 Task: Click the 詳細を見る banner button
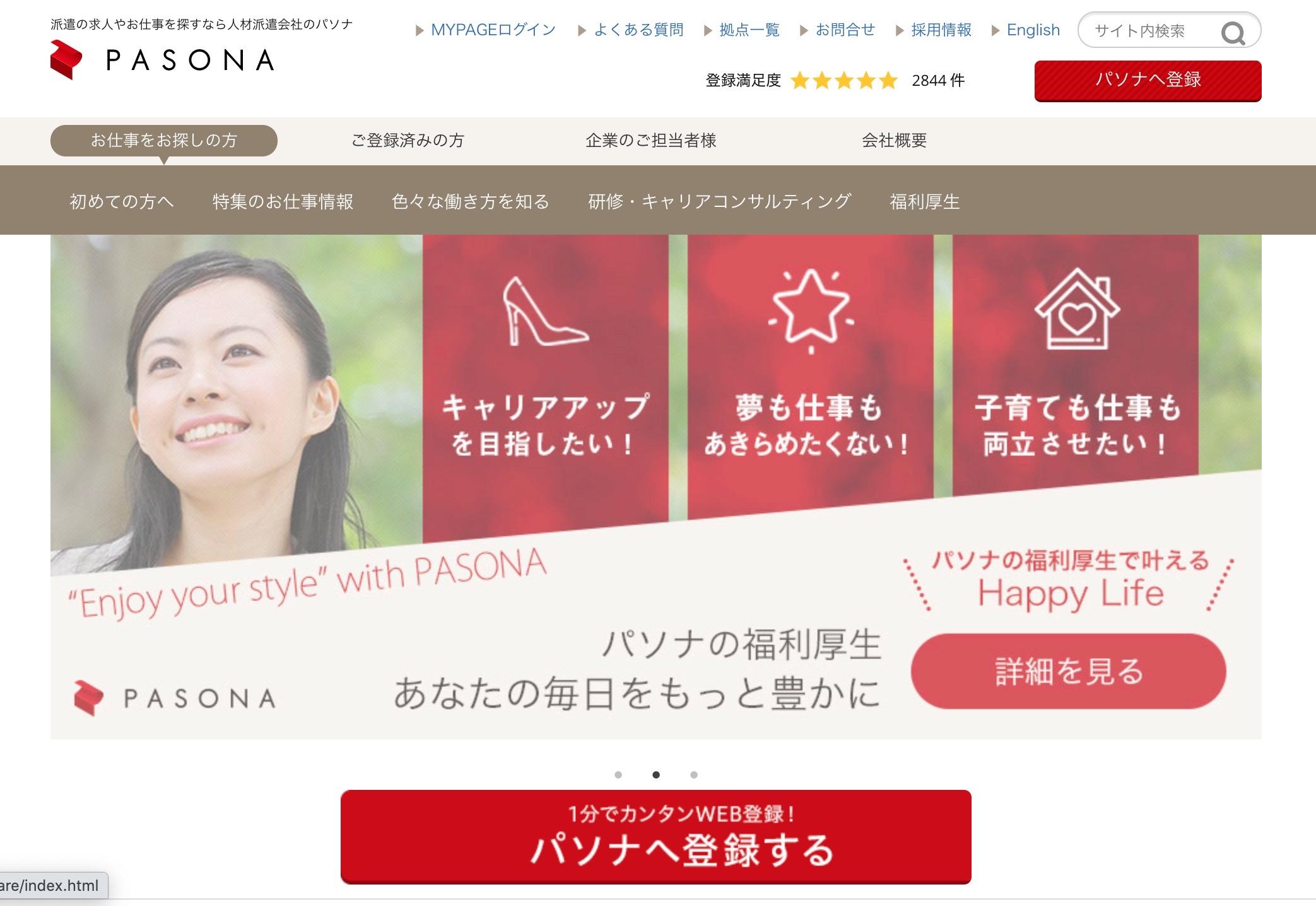click(1068, 671)
